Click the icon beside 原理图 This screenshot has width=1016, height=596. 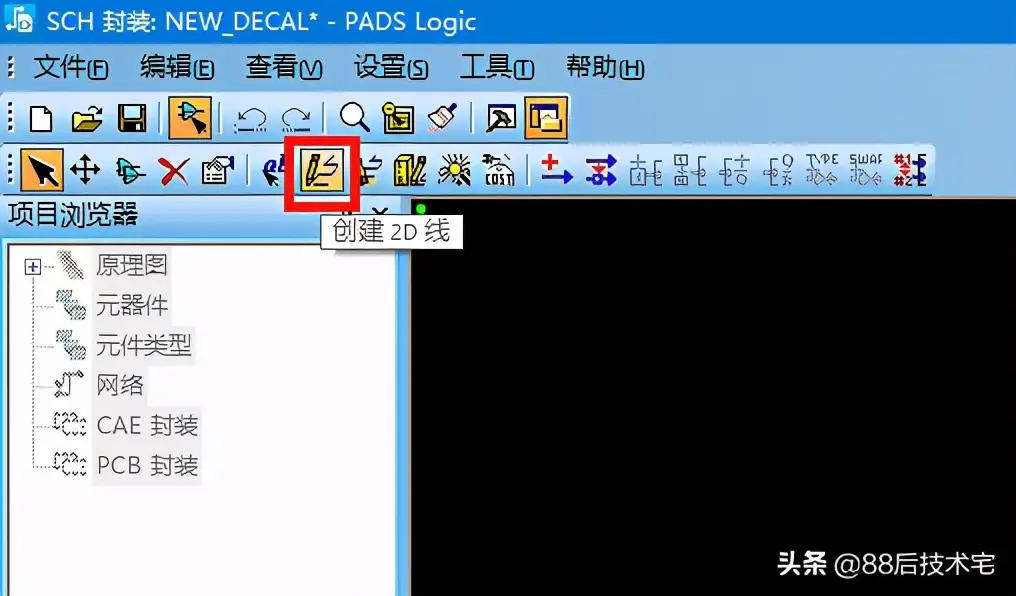[x=70, y=265]
